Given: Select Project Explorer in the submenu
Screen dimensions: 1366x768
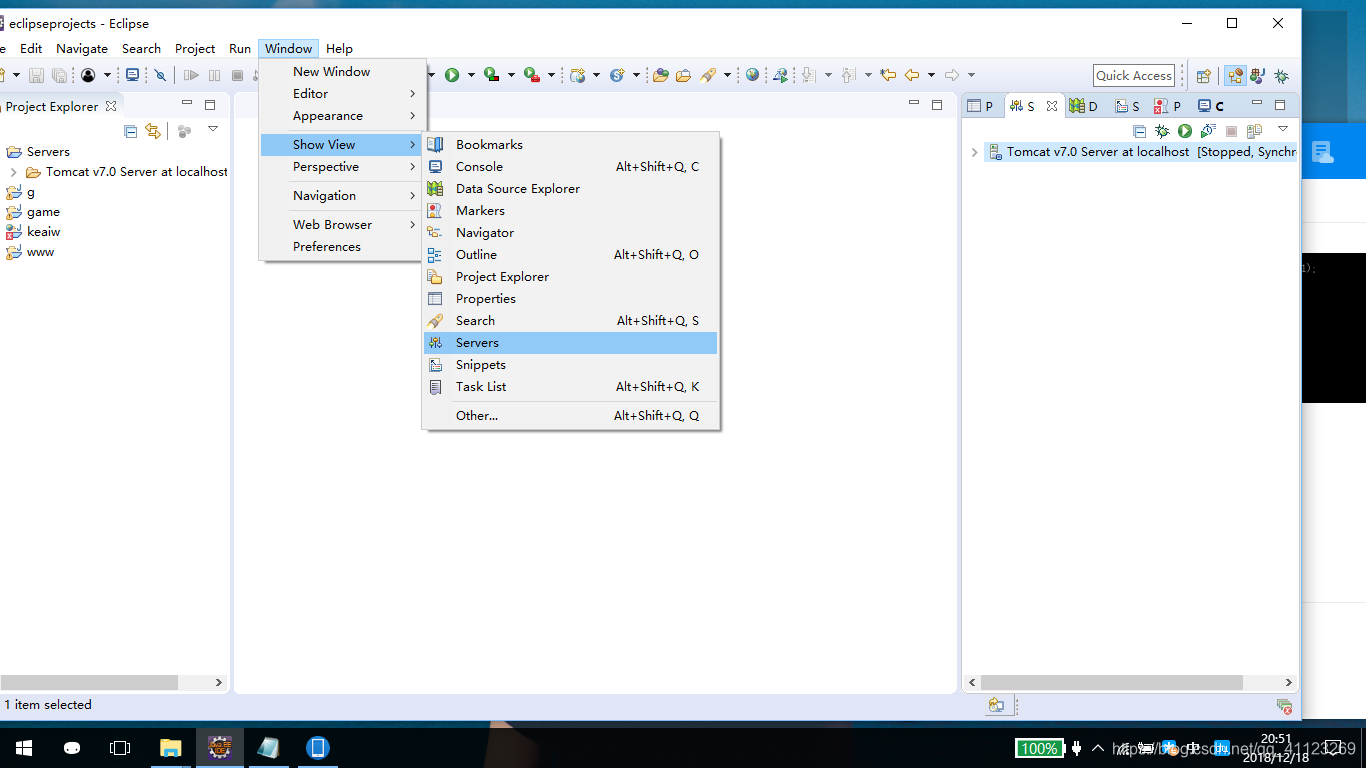Looking at the screenshot, I should tap(570, 277).
